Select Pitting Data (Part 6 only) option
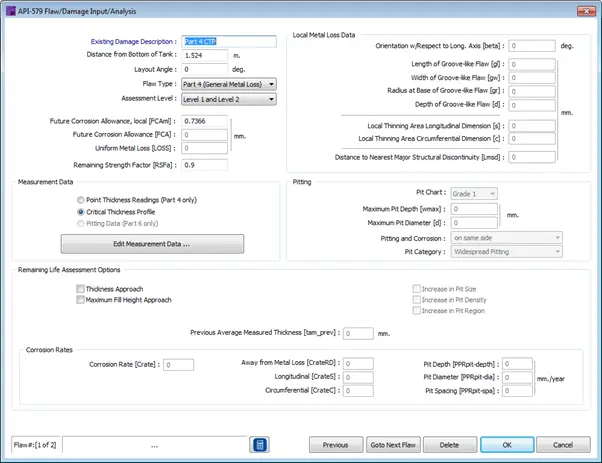 [80, 223]
